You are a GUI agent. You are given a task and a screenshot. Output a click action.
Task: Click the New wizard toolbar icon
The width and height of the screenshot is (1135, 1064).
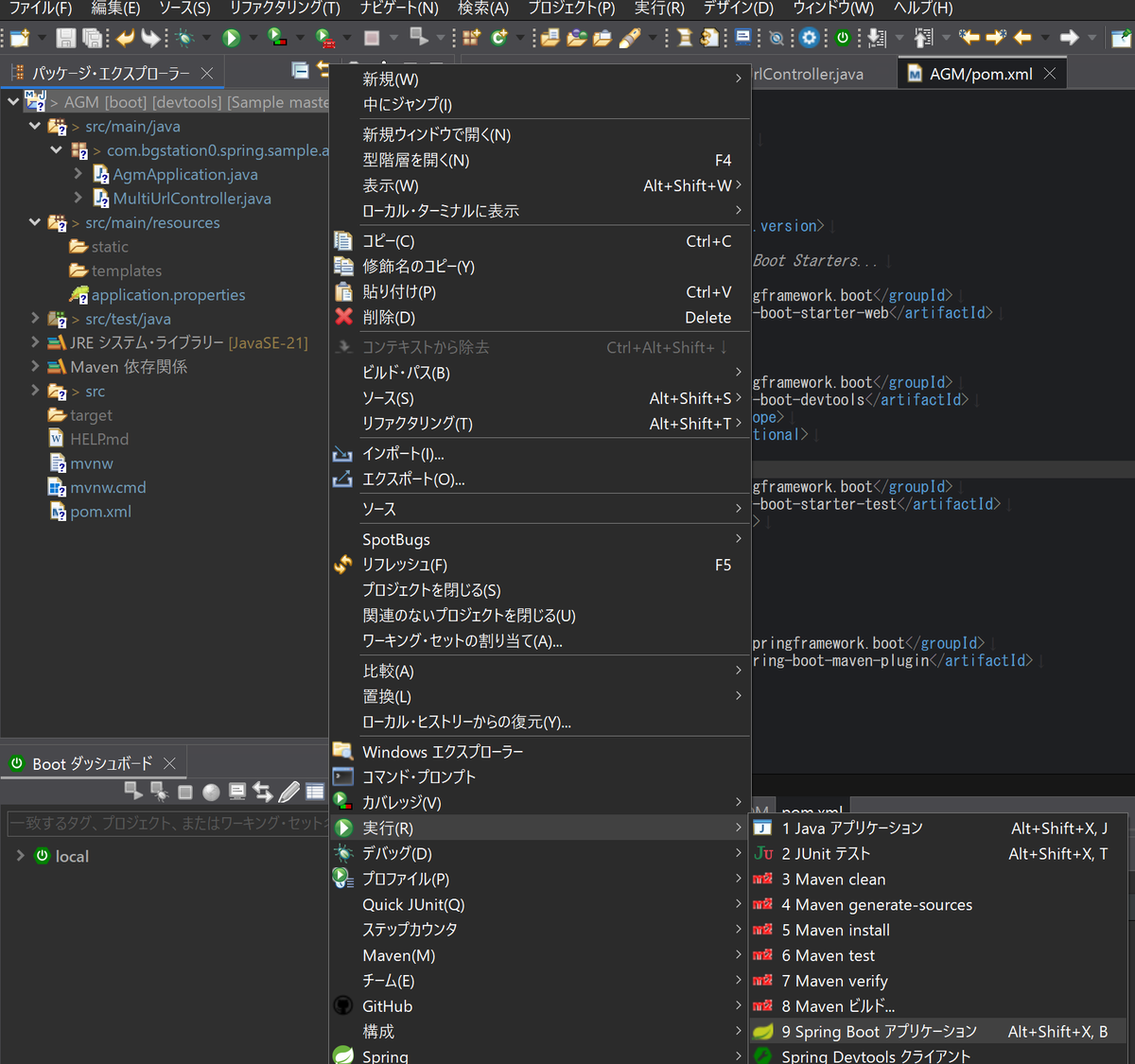click(20, 38)
